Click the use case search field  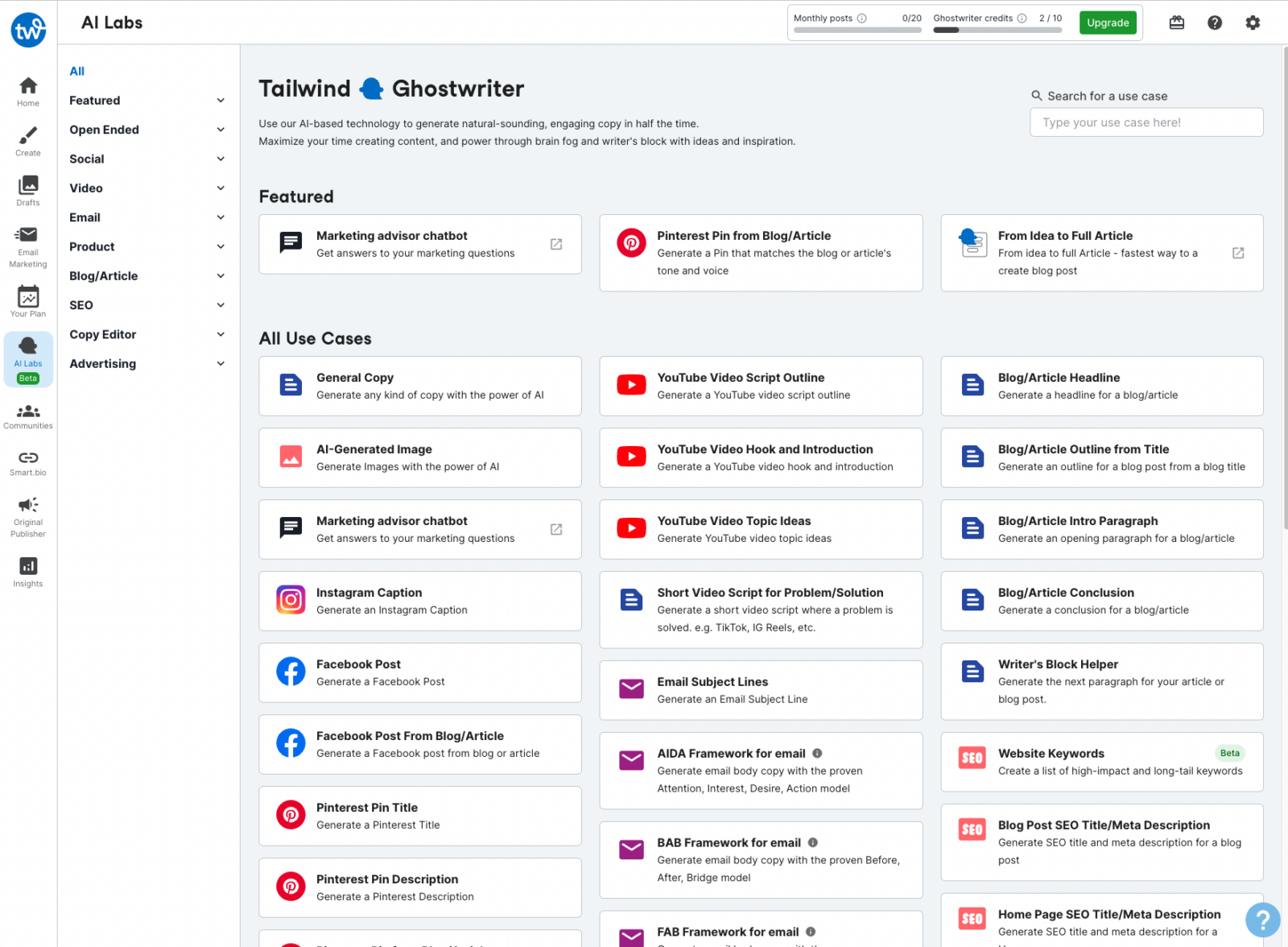pos(1146,122)
